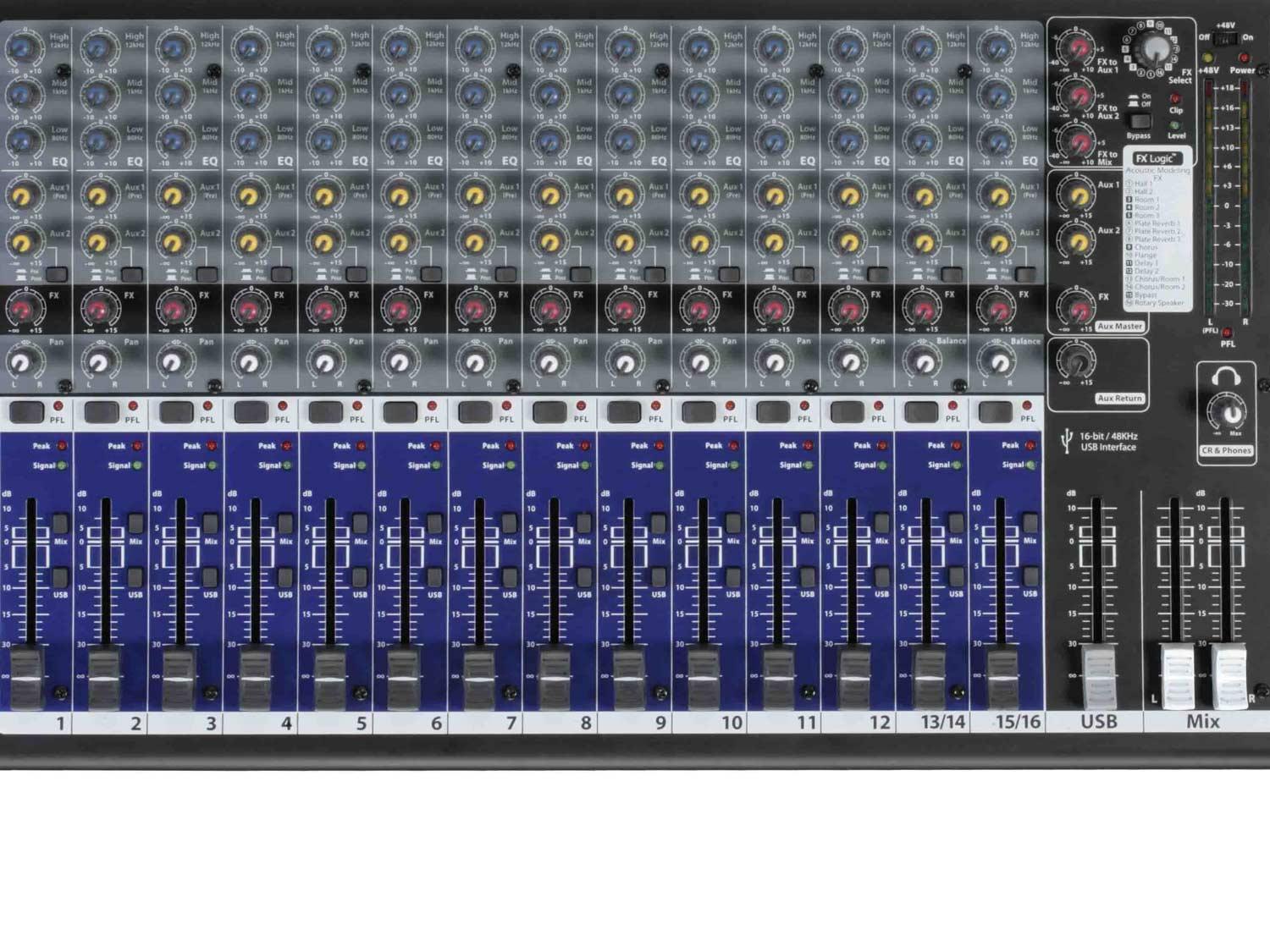The height and width of the screenshot is (952, 1270).
Task: Click the Aux Return knob
Action: [1077, 364]
